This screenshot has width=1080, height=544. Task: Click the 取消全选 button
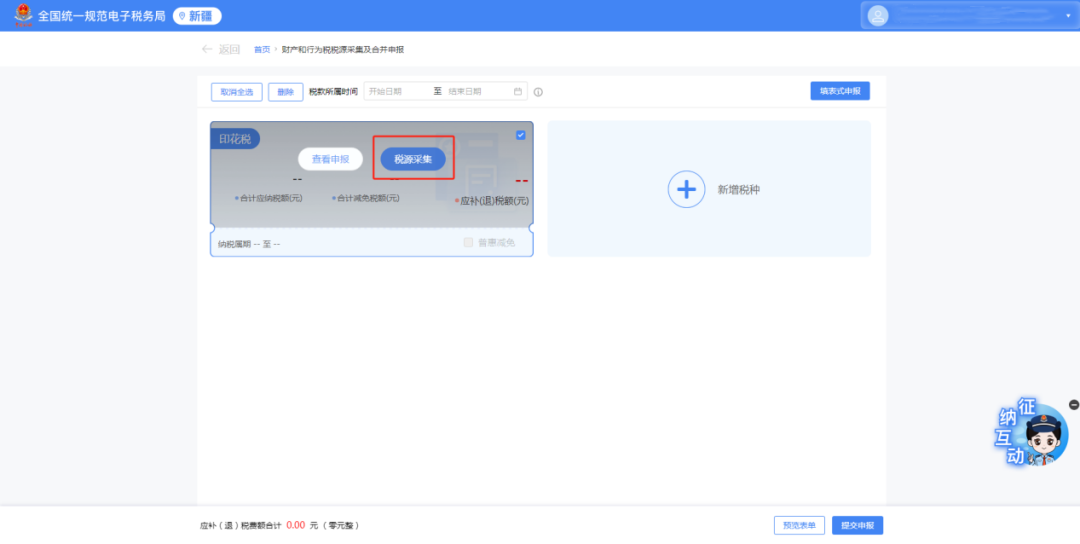pyautogui.click(x=236, y=92)
